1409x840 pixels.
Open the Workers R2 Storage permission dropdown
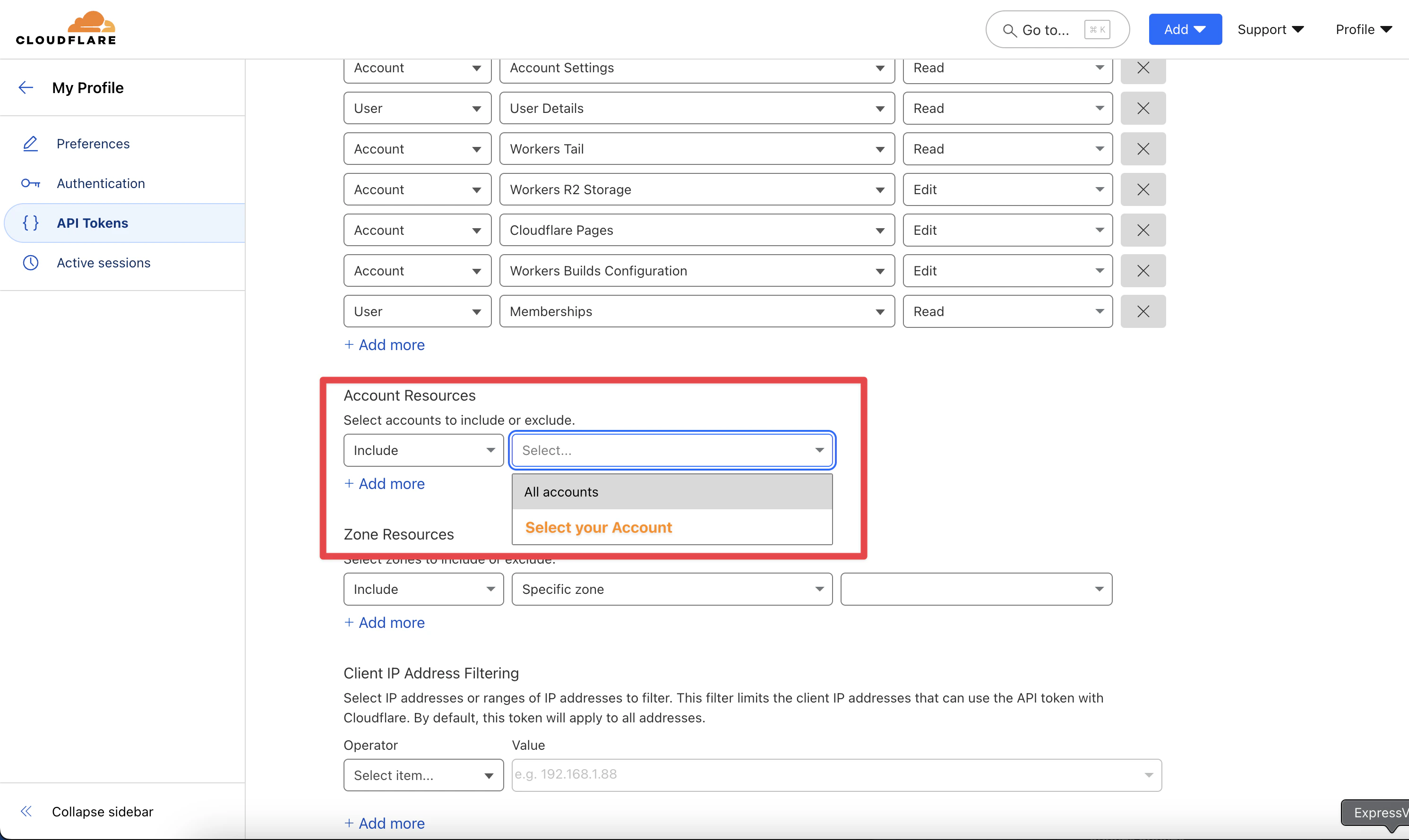click(696, 189)
